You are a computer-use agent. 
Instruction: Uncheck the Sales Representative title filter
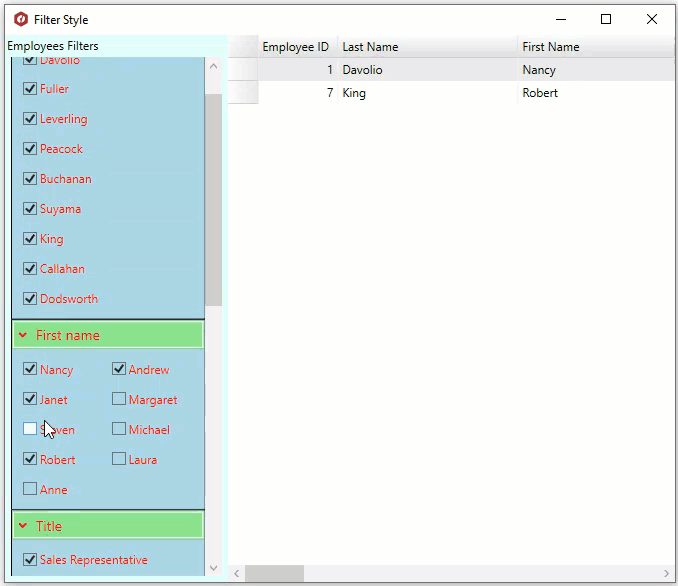(x=30, y=560)
